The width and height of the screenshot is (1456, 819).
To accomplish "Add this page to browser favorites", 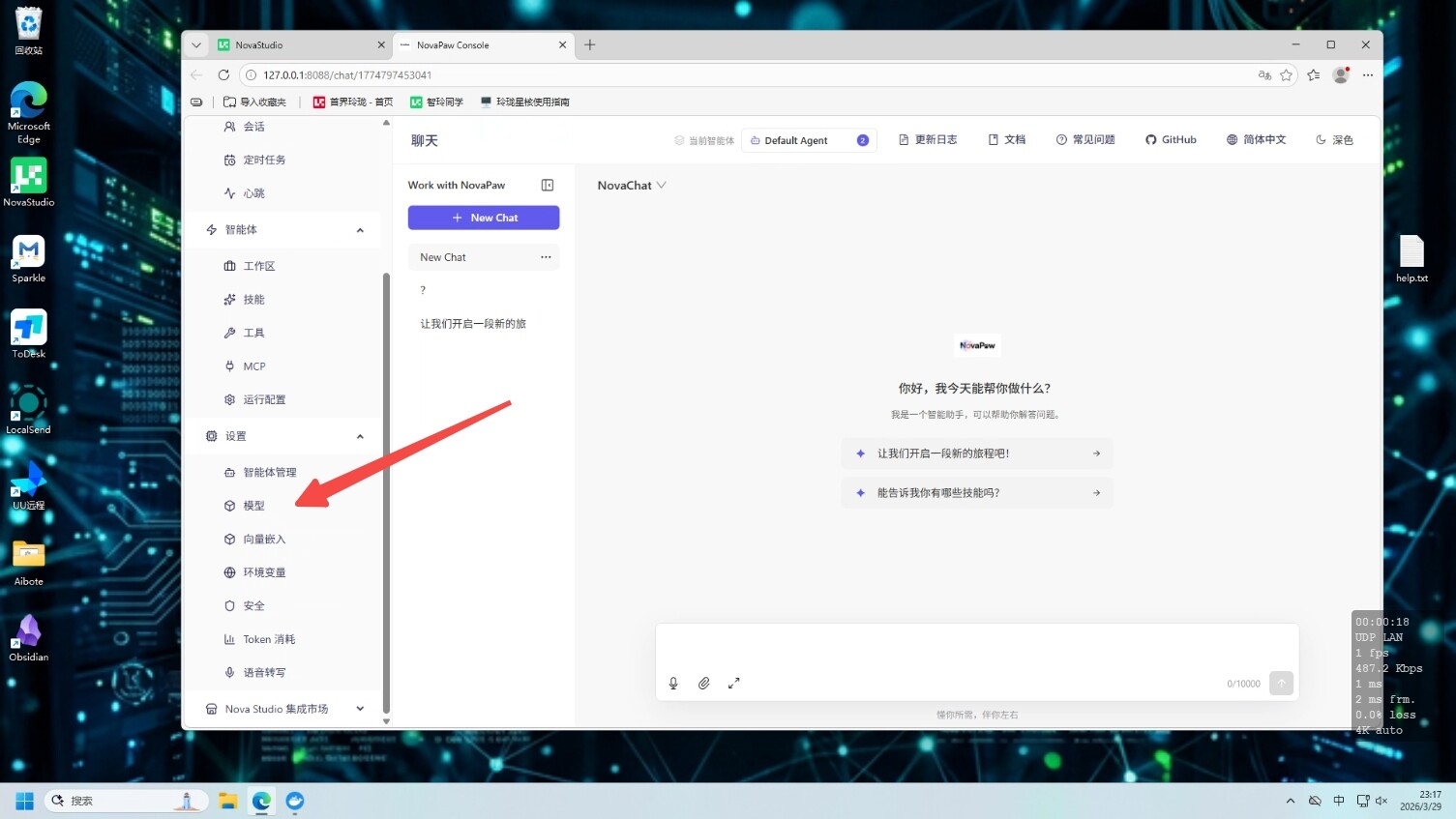I will click(1286, 75).
